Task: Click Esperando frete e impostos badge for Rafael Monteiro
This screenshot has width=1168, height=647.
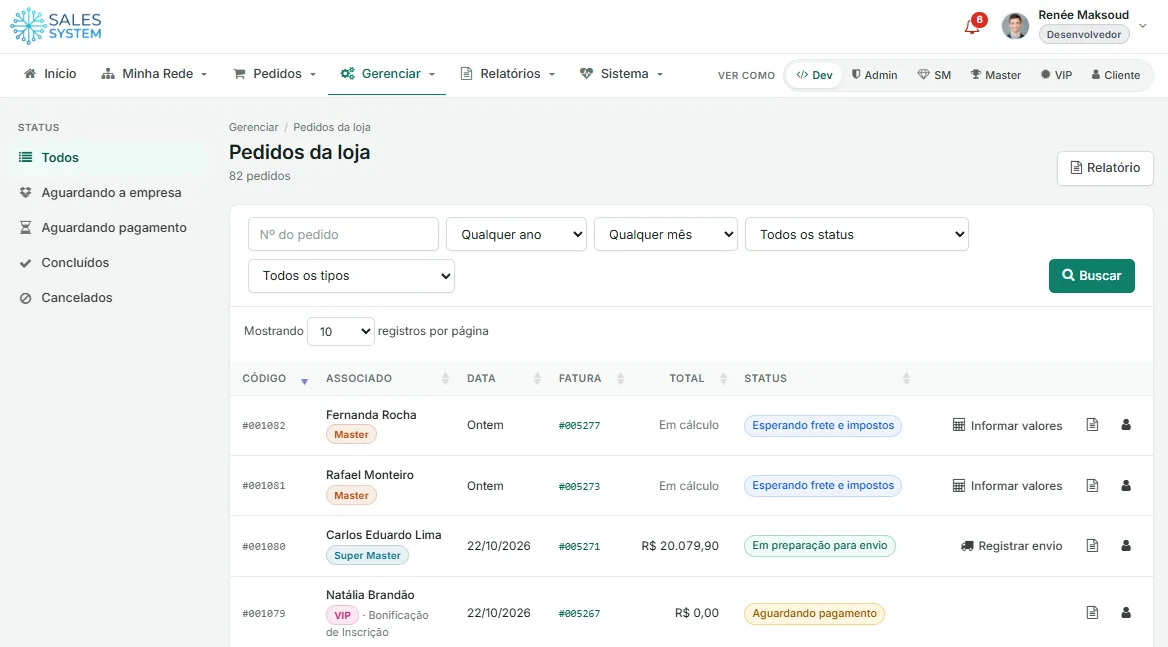Action: [x=822, y=485]
